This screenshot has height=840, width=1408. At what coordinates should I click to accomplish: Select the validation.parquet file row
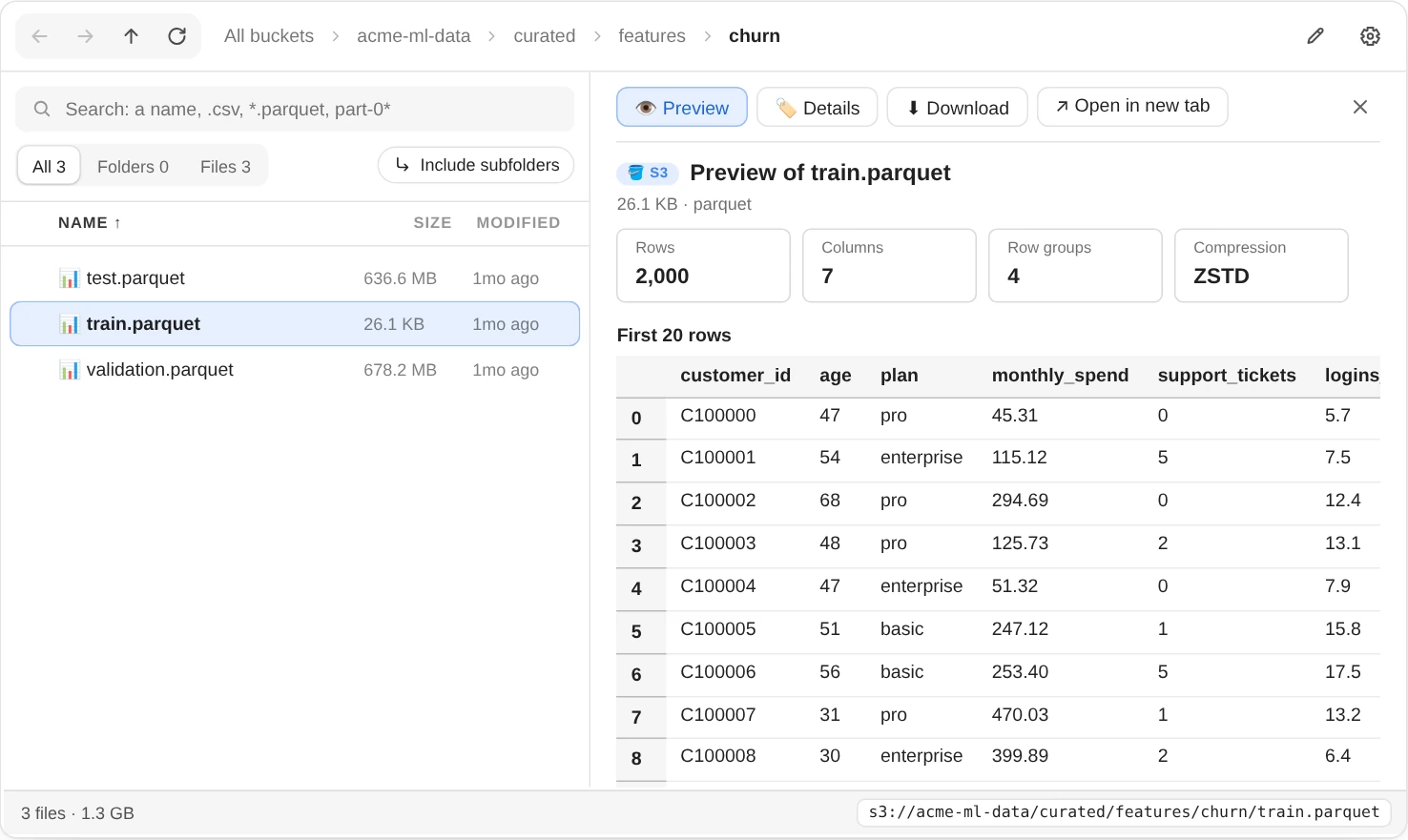(x=295, y=370)
